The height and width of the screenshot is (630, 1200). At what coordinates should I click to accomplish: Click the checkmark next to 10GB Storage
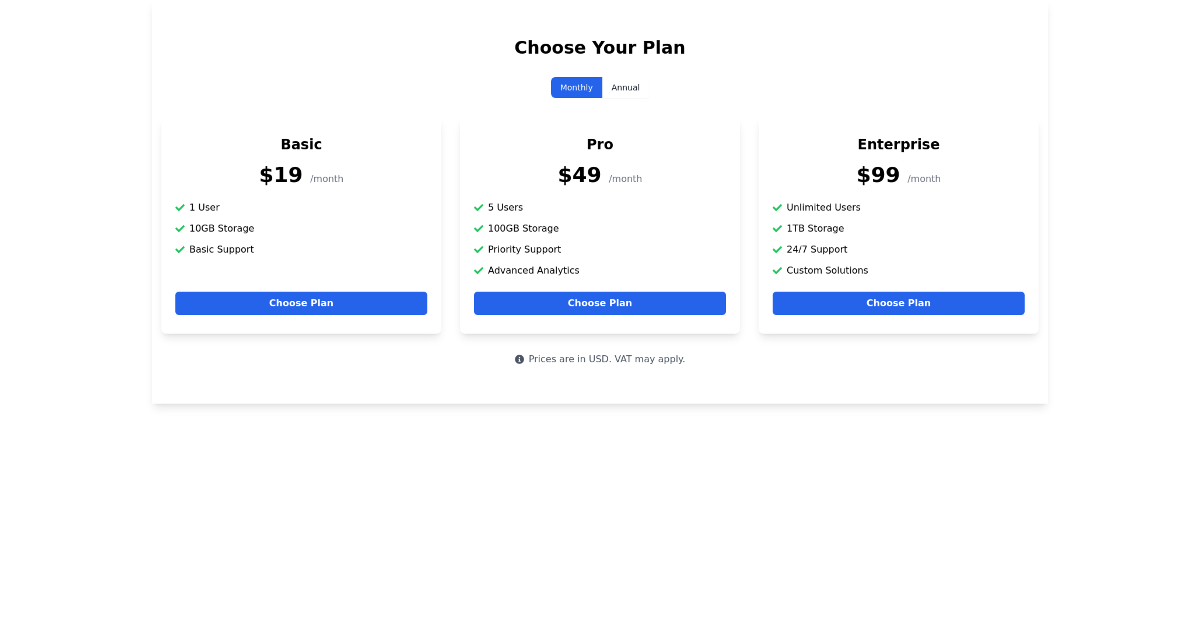click(x=180, y=228)
